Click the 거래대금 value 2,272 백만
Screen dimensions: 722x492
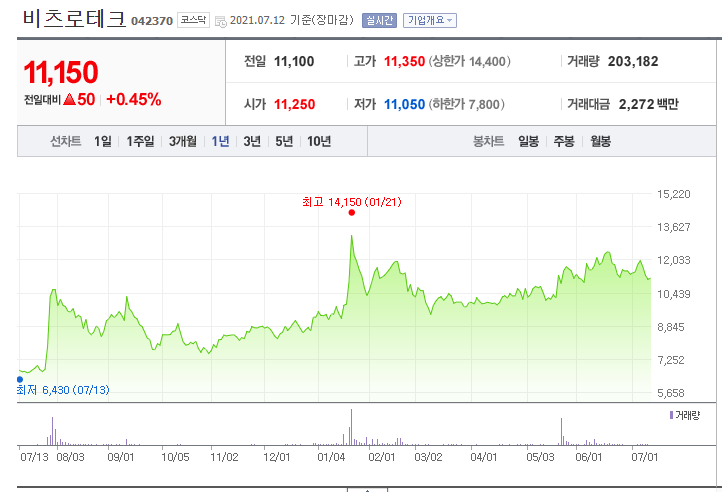tap(649, 105)
